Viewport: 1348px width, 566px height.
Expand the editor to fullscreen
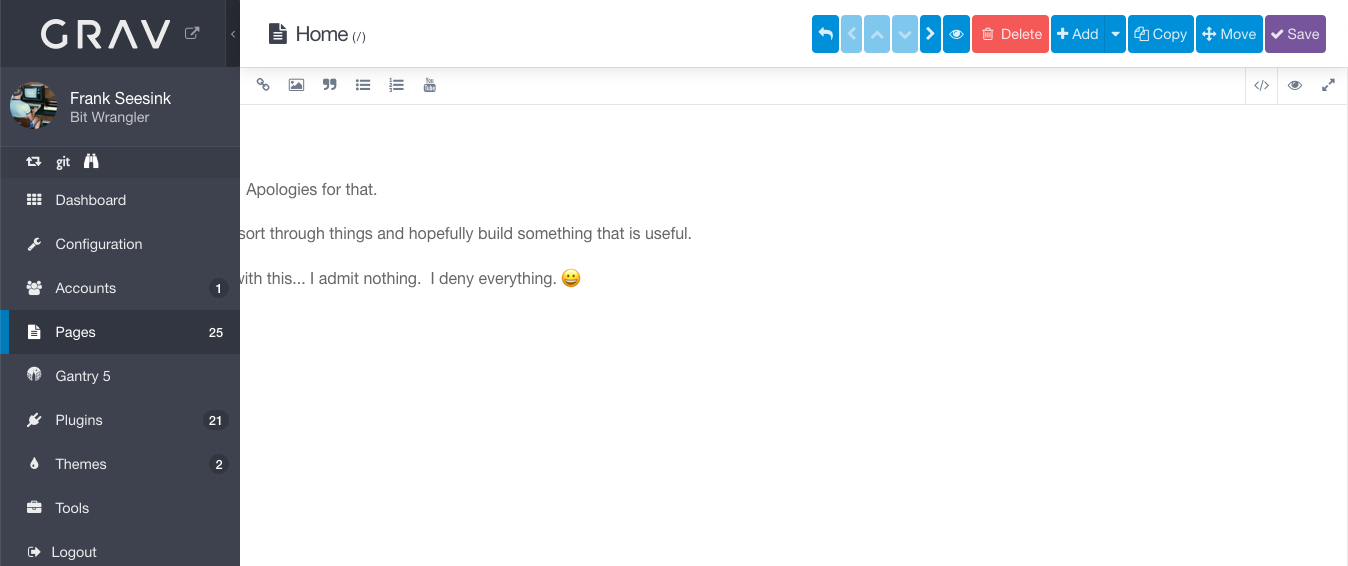[x=1328, y=86]
